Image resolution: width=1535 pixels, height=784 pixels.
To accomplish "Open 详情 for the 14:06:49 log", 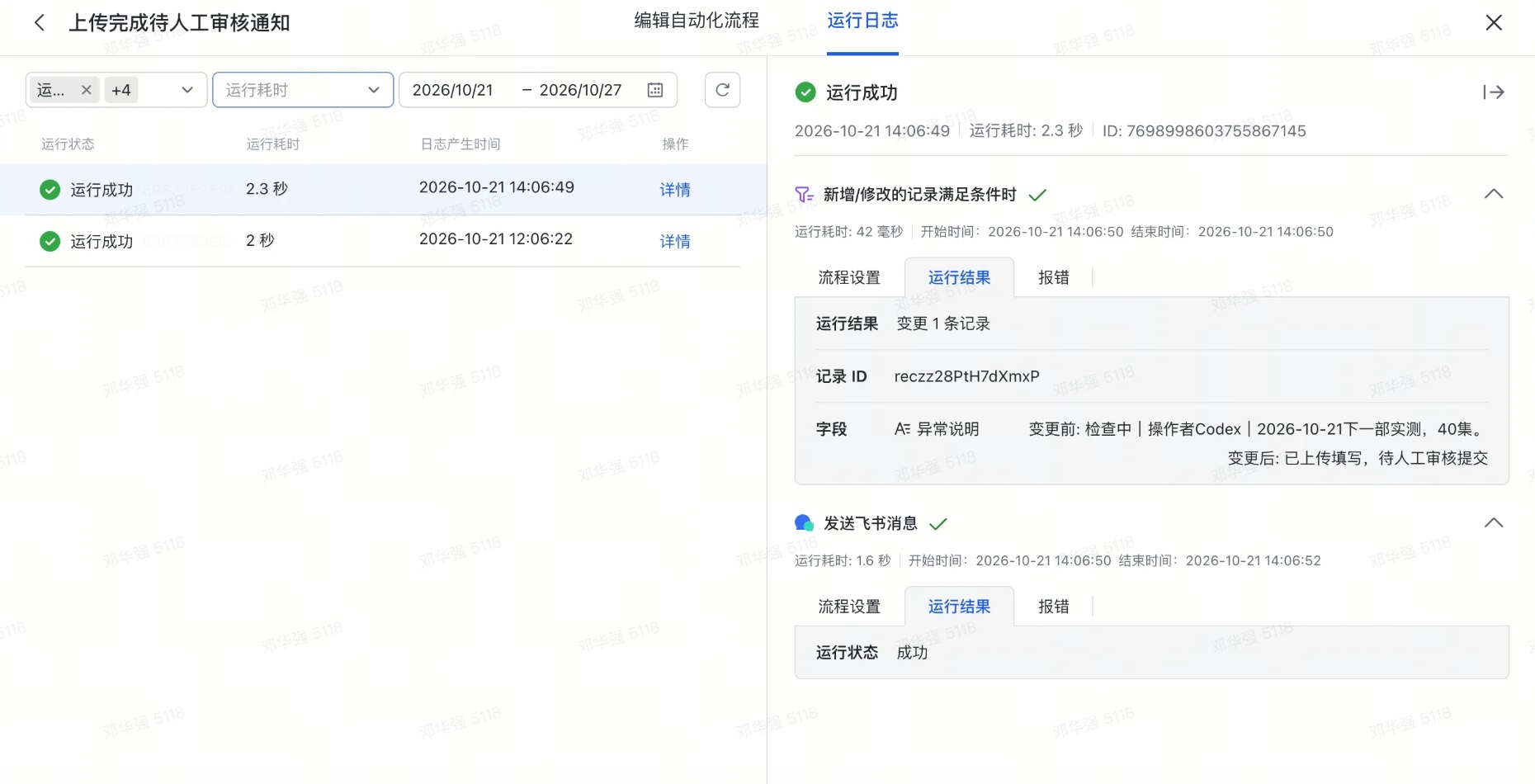I will pos(674,190).
